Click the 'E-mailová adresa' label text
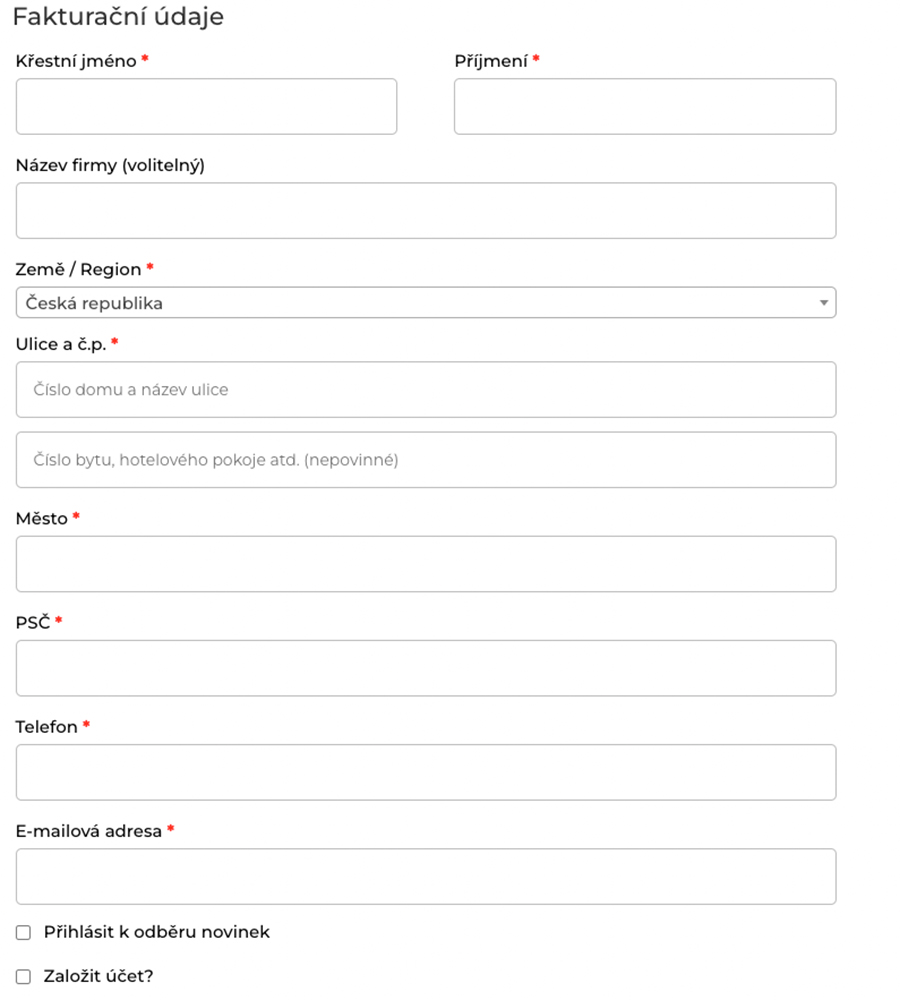The width and height of the screenshot is (900, 1000). click(x=88, y=831)
